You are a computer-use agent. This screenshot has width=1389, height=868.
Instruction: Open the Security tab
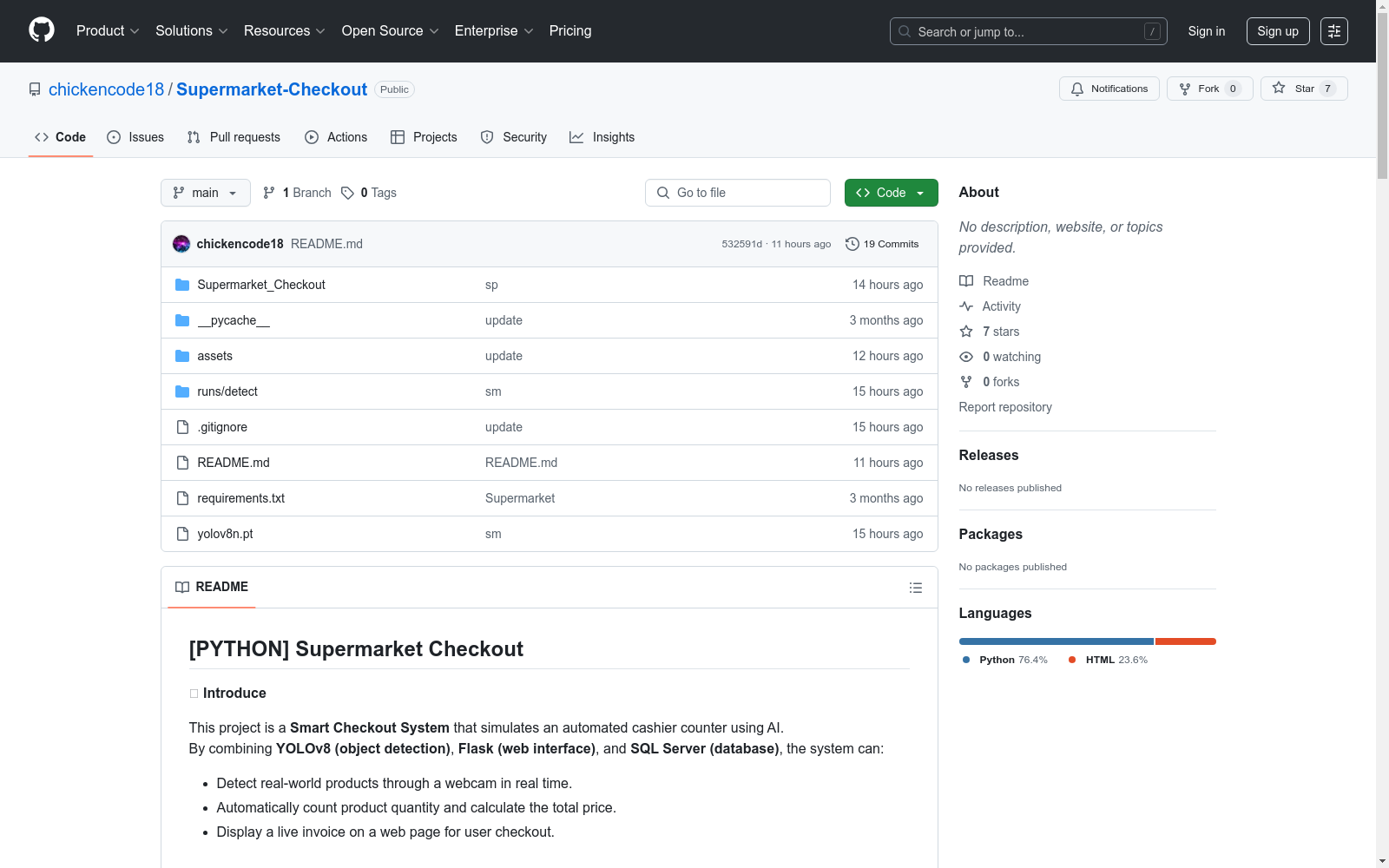[514, 137]
